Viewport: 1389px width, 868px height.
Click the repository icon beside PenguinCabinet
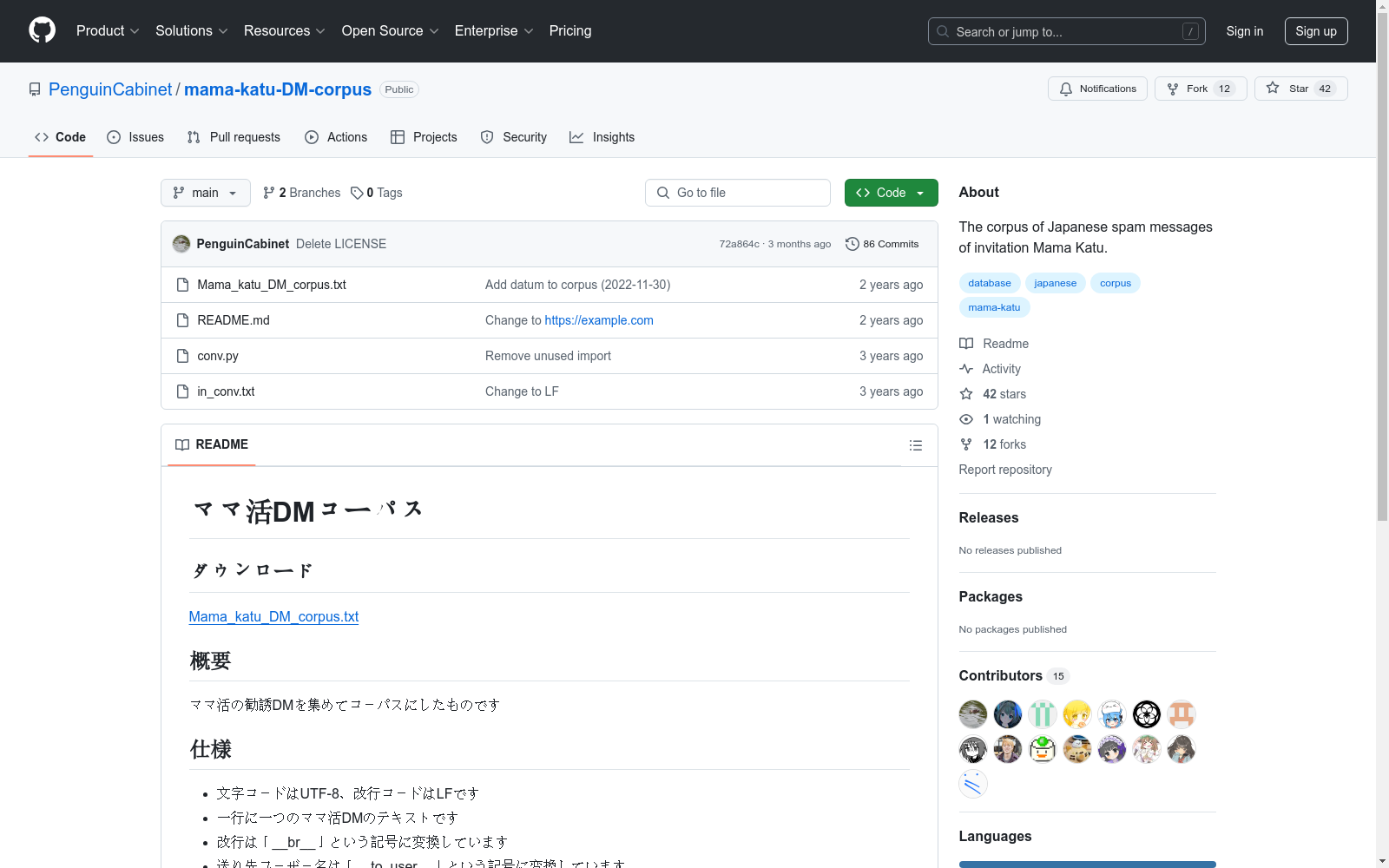35,89
